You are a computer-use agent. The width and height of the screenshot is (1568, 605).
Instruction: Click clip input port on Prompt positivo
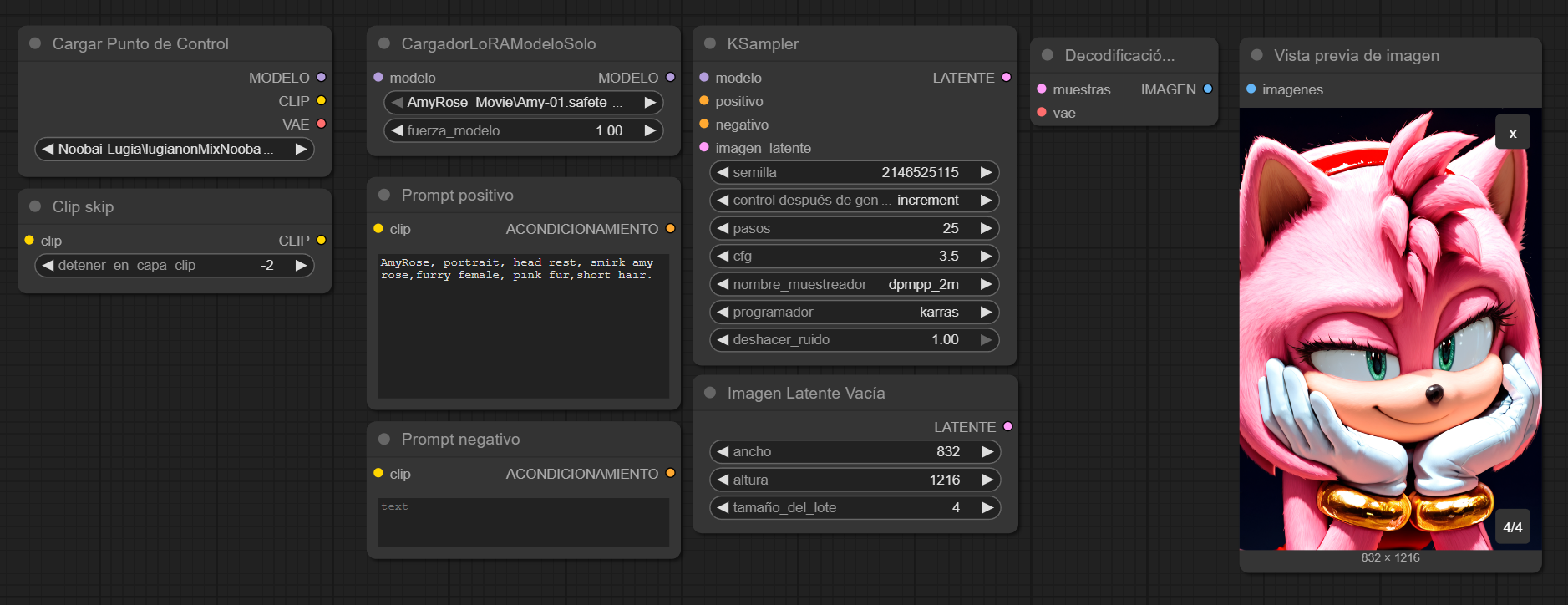tap(378, 228)
